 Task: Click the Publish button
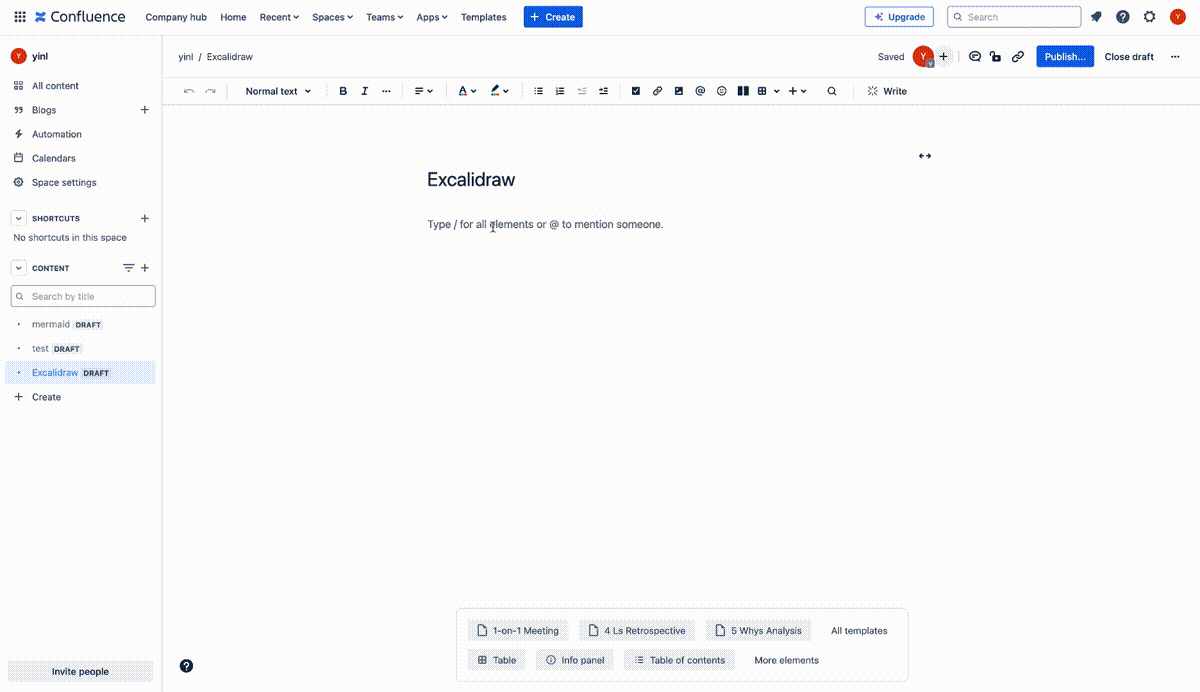(x=1064, y=57)
